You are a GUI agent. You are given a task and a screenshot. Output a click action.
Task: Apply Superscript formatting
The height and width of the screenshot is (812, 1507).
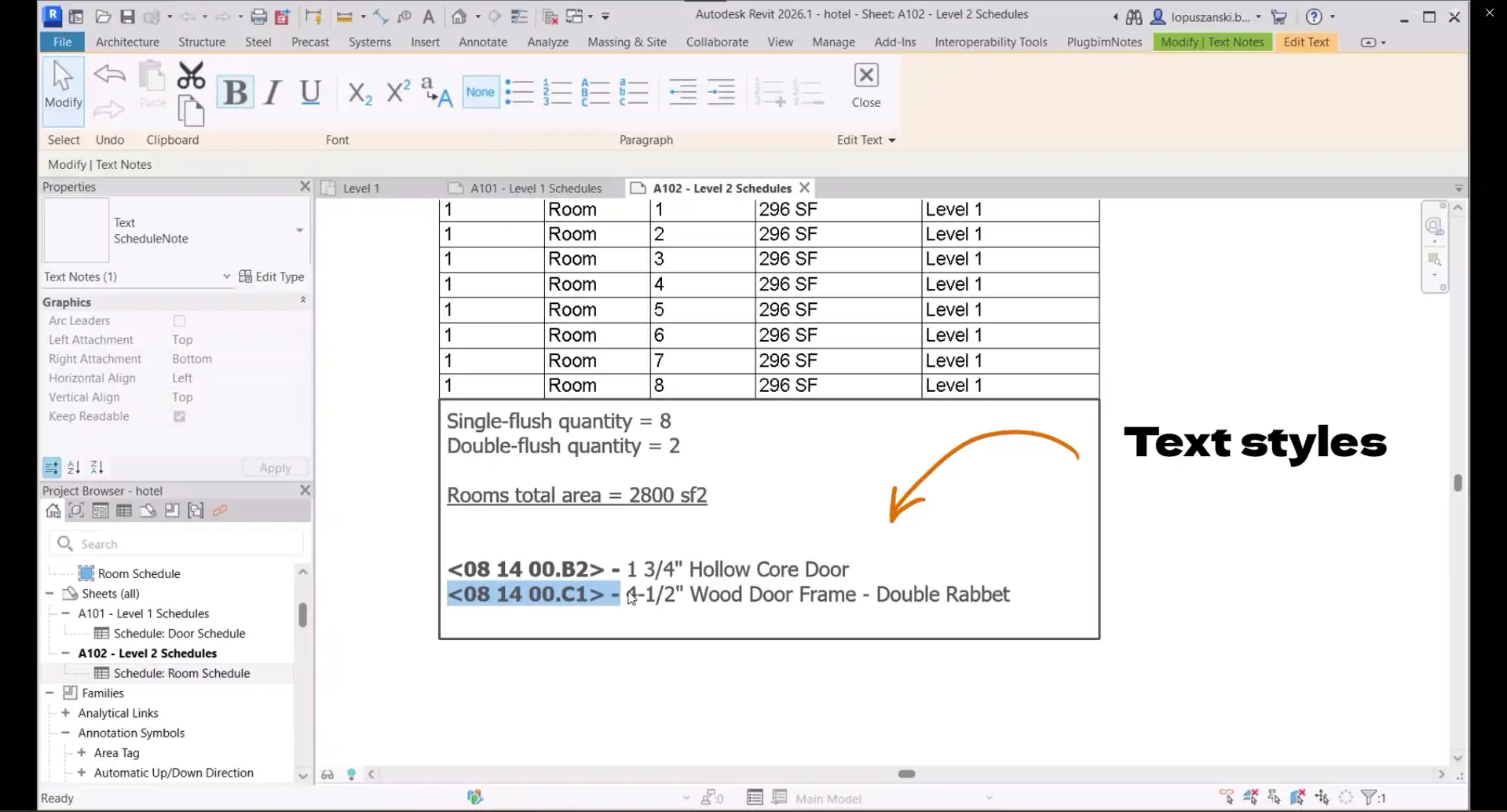tap(398, 93)
